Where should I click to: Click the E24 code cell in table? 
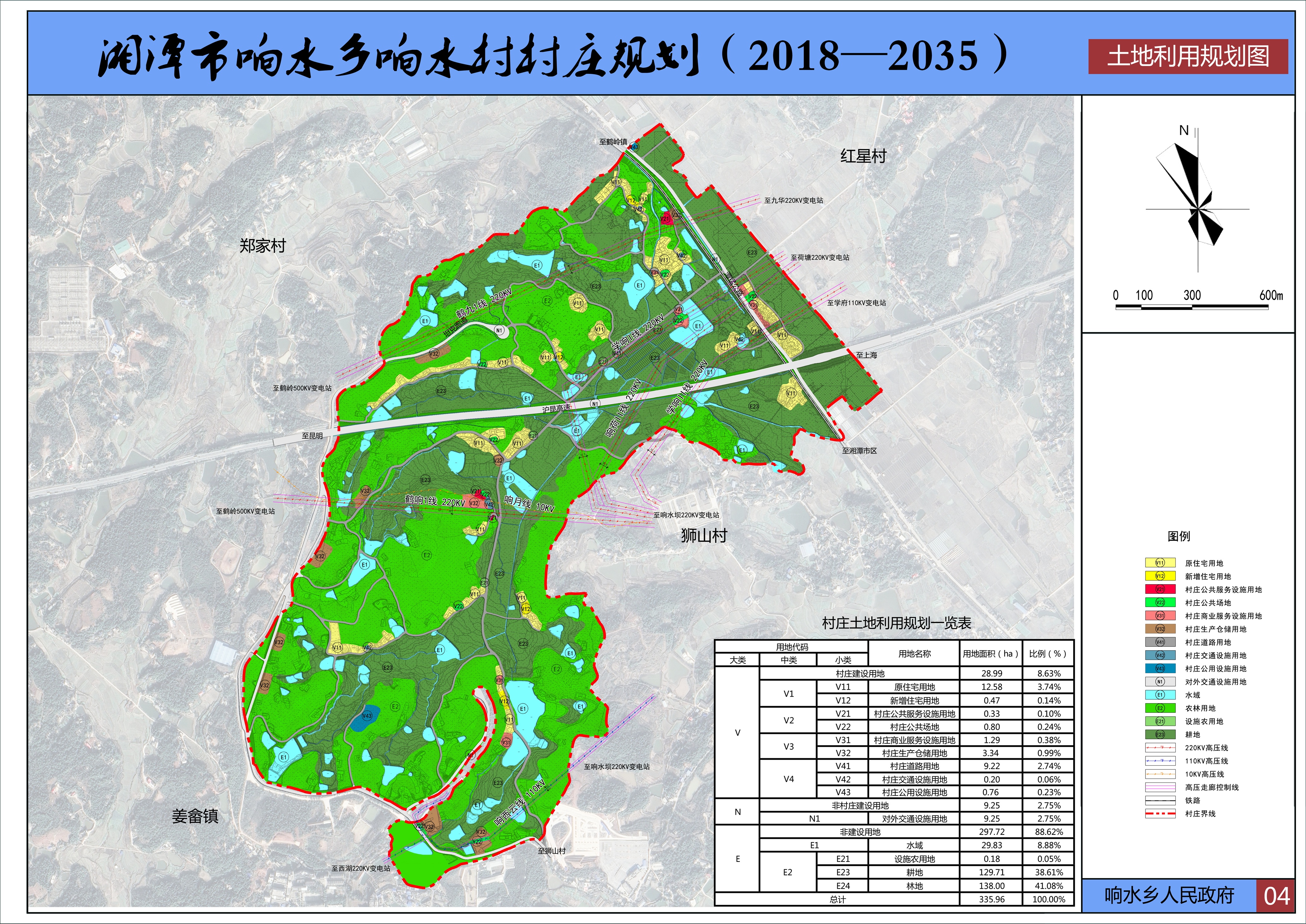coord(843,886)
